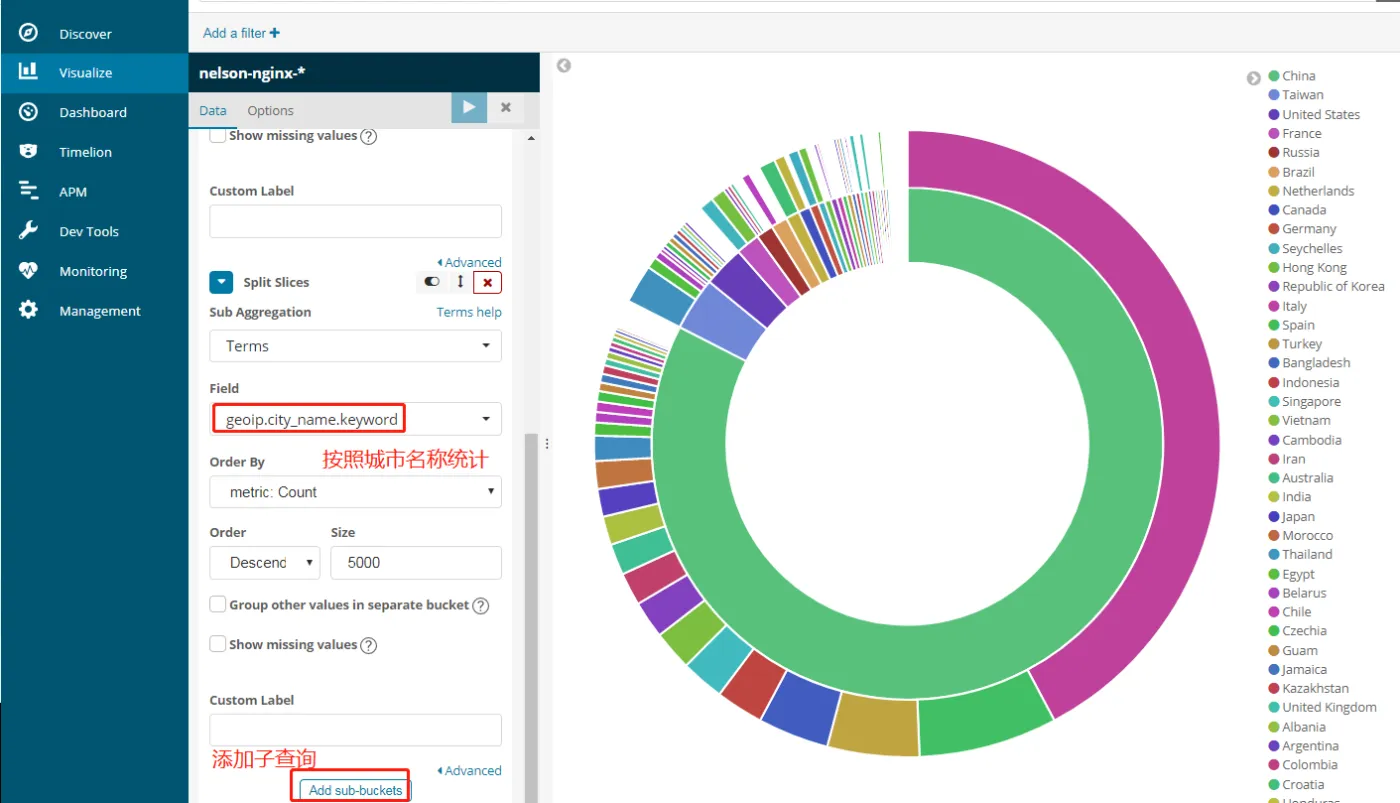Screen dimensions: 1400x803
Task: Open the Dev Tools wrench icon
Action: coord(28,231)
